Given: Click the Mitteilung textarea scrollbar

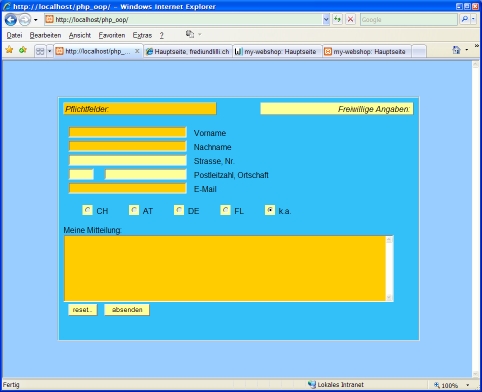Looking at the screenshot, I should click(389, 268).
